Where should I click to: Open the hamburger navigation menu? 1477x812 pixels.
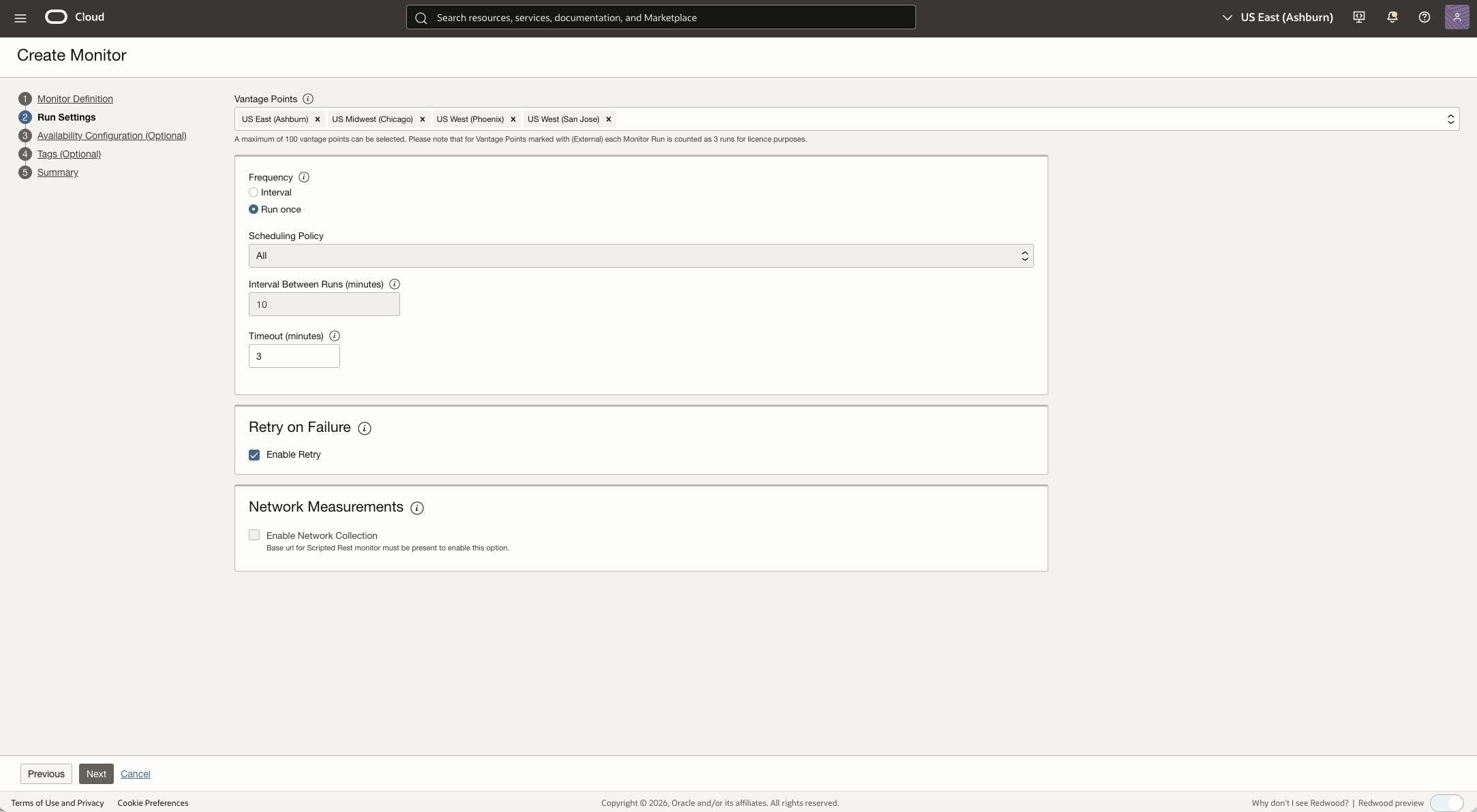(20, 18)
